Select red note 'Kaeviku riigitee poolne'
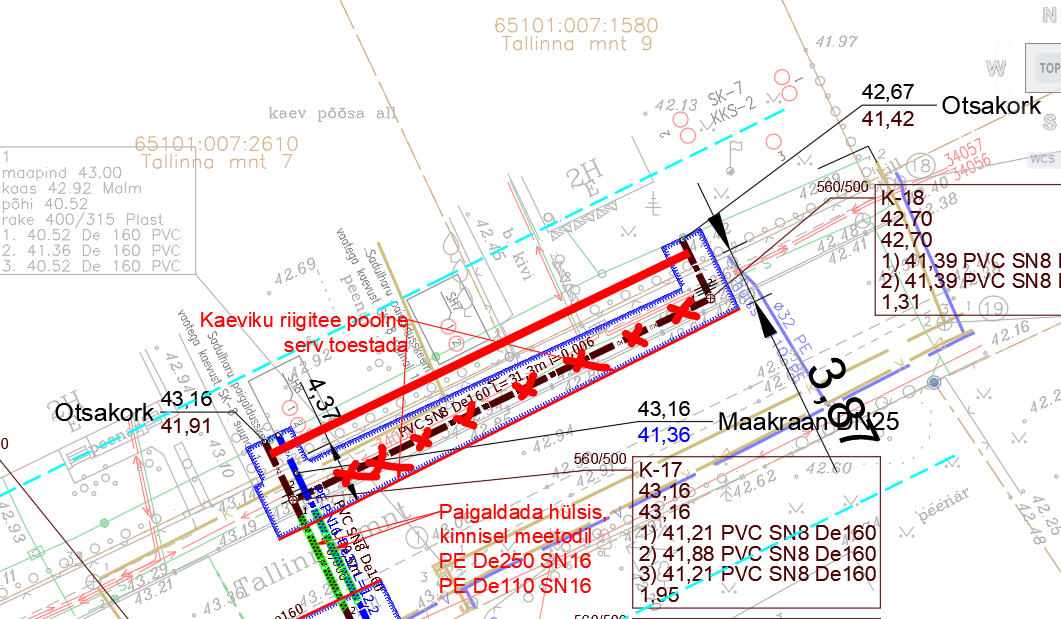1061x619 pixels. pyautogui.click(x=304, y=320)
